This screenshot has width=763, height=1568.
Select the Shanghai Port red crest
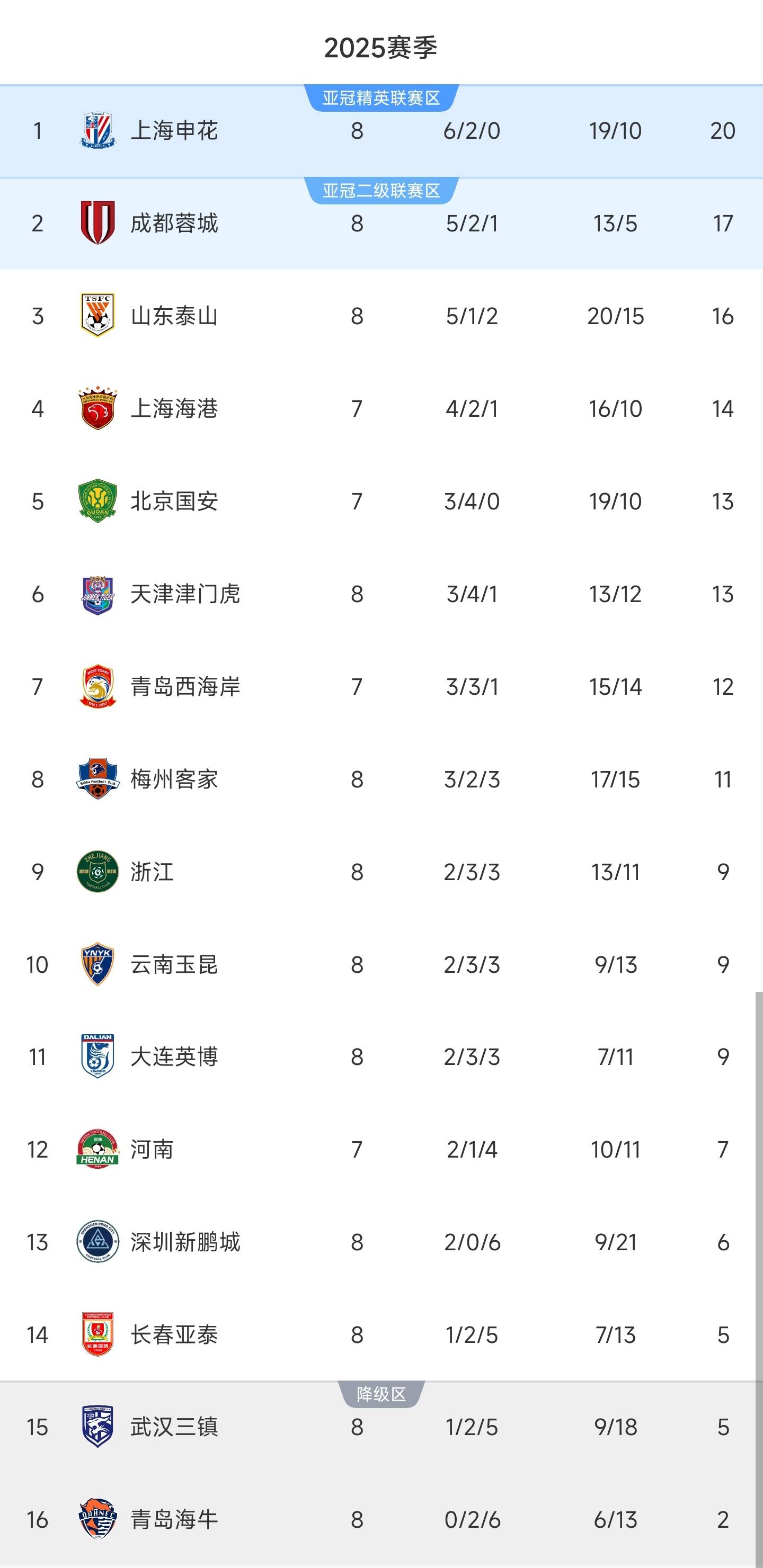click(97, 408)
